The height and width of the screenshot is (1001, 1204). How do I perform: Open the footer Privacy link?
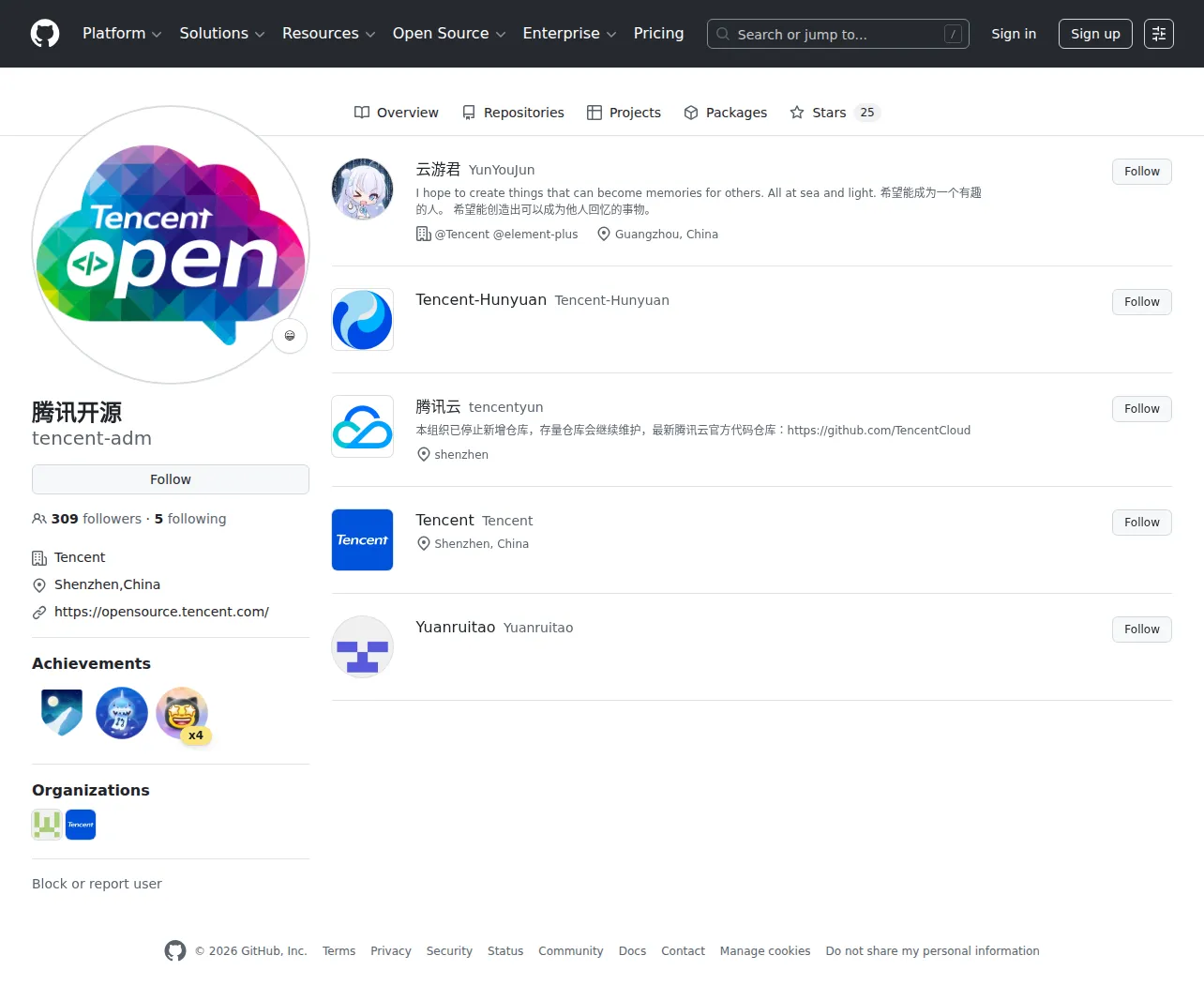391,951
